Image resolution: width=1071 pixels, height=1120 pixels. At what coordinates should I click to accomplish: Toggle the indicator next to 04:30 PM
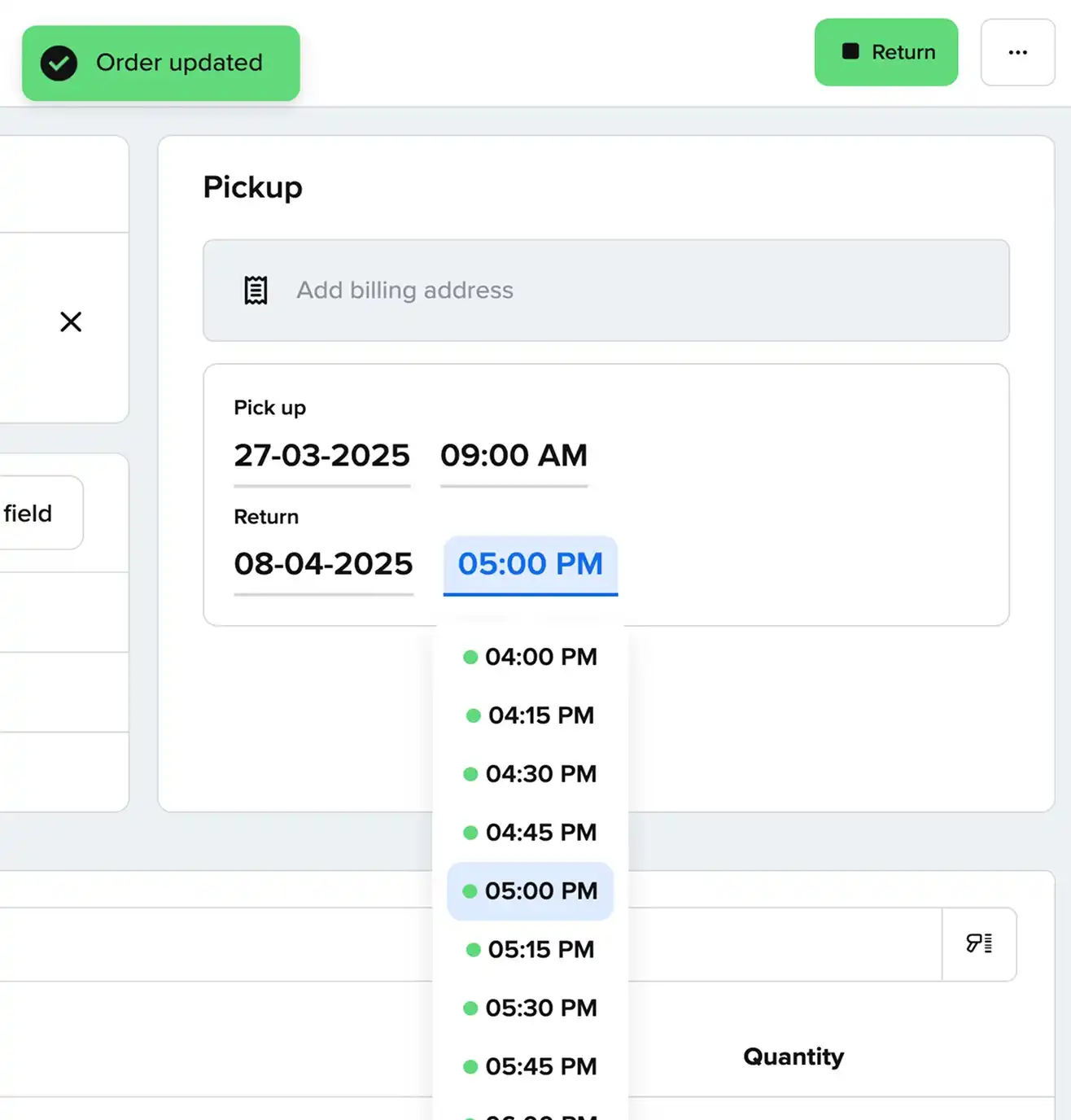[470, 774]
